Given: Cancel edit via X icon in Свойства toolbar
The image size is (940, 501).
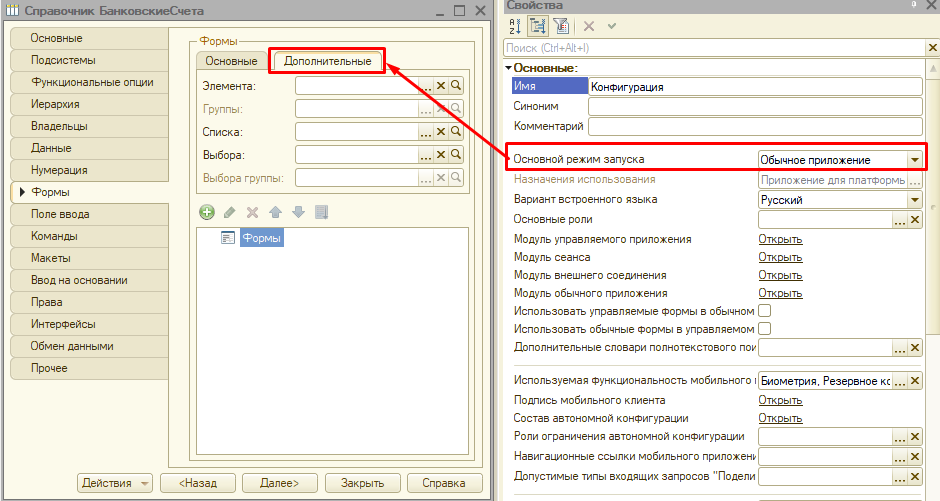Looking at the screenshot, I should click(x=589, y=26).
